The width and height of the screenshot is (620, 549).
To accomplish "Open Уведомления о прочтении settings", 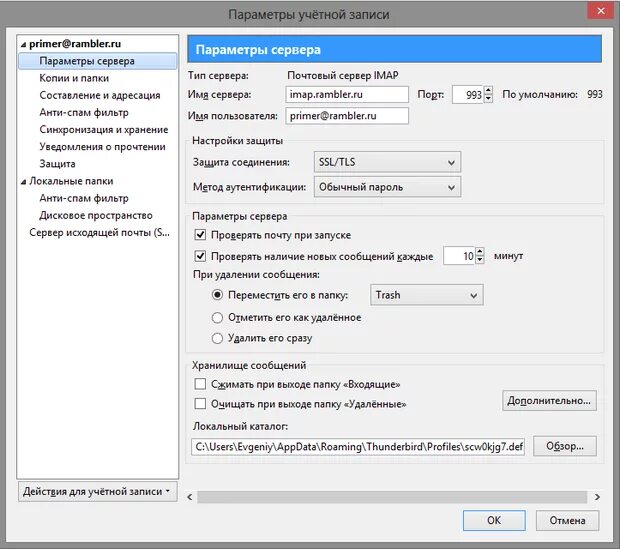I will pos(102,147).
